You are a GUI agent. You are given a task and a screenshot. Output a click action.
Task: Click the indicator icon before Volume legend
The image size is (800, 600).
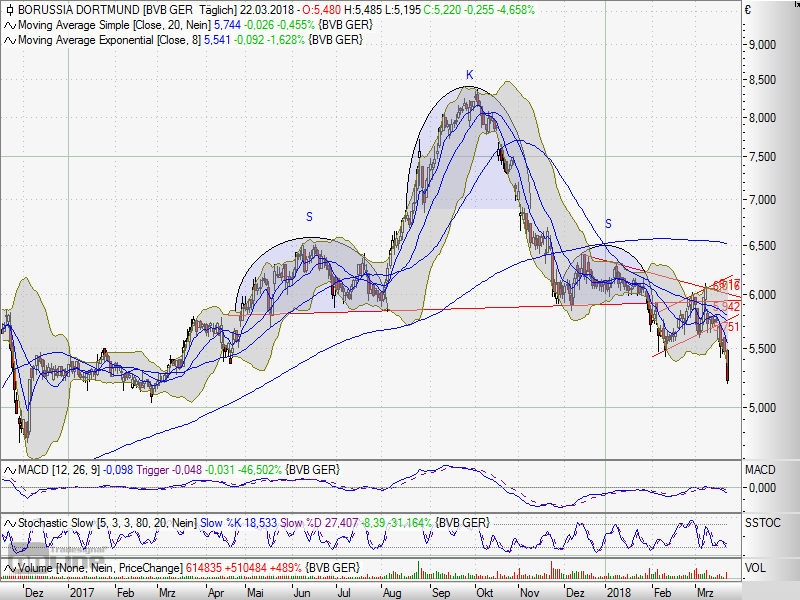pos(10,568)
